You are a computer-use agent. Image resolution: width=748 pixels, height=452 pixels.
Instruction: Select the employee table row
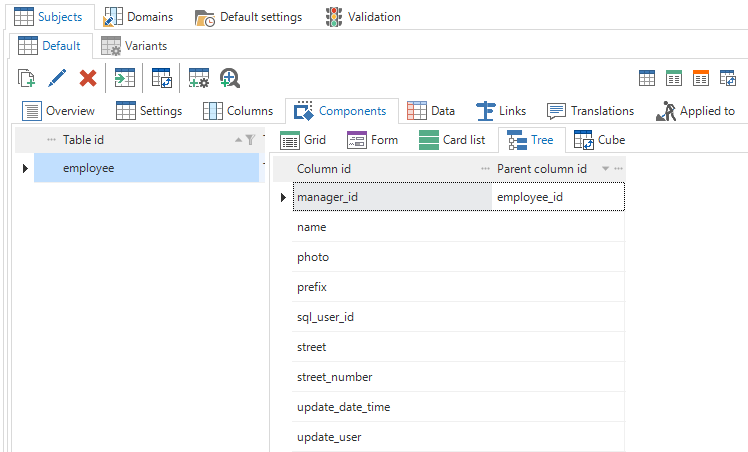pyautogui.click(x=145, y=168)
